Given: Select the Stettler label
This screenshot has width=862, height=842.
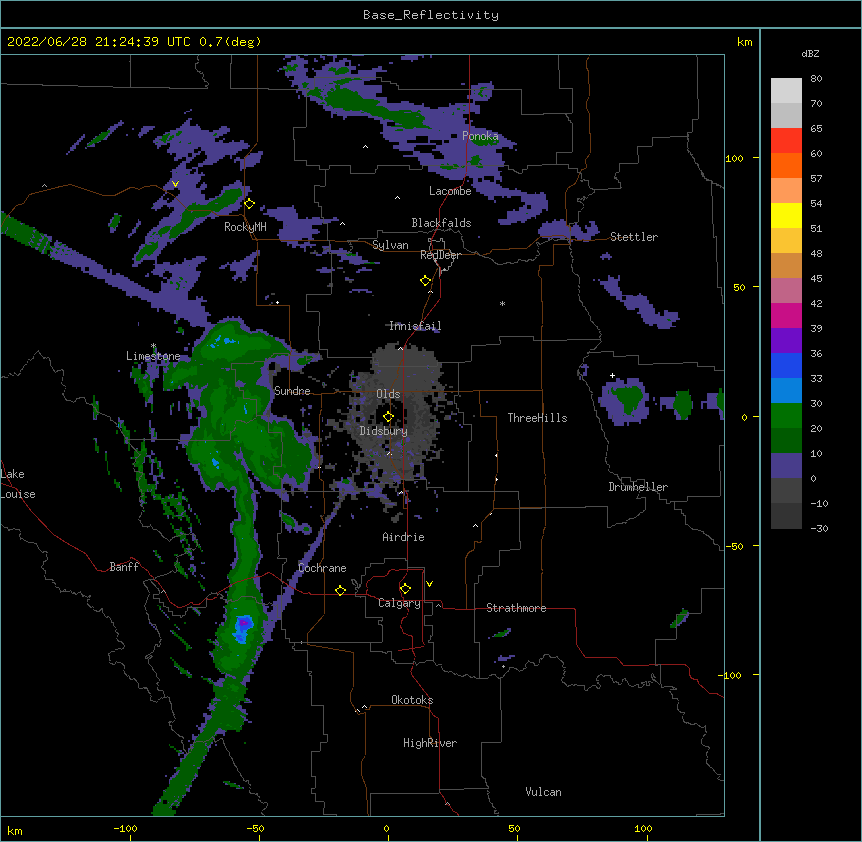Looking at the screenshot, I should (x=634, y=237).
